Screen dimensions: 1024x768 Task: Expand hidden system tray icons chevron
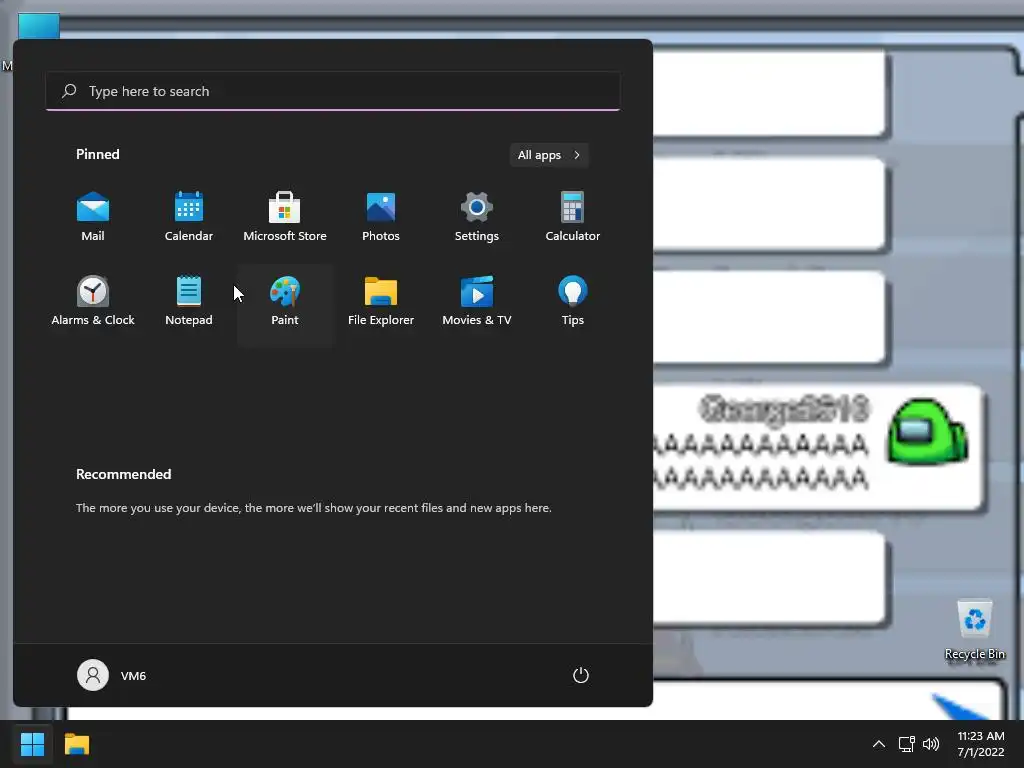pos(879,744)
